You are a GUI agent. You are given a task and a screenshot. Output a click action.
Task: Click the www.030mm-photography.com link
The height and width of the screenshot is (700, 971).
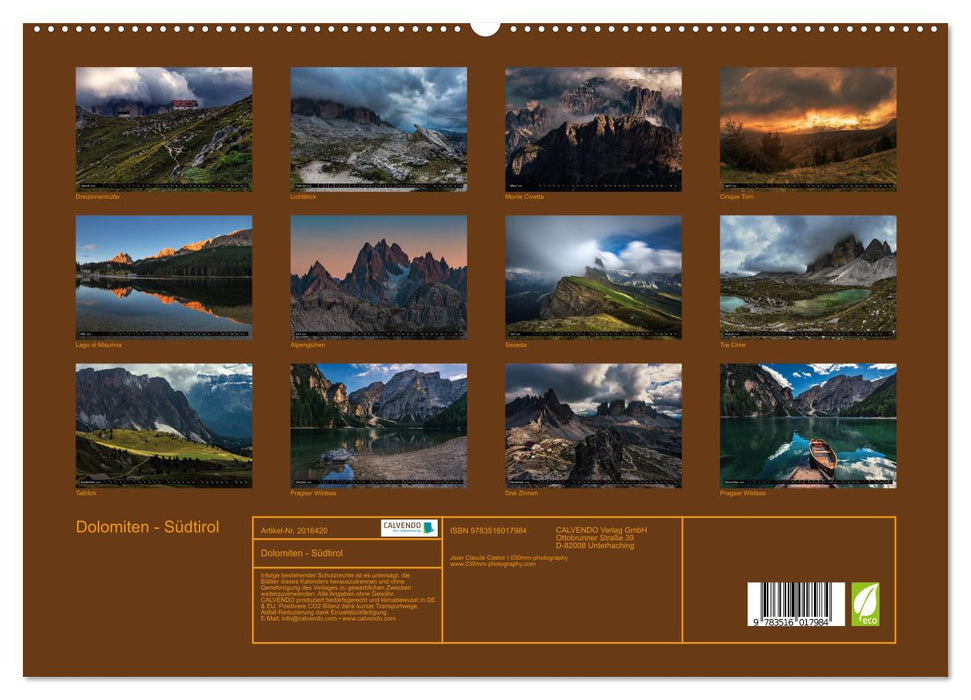coord(493,563)
